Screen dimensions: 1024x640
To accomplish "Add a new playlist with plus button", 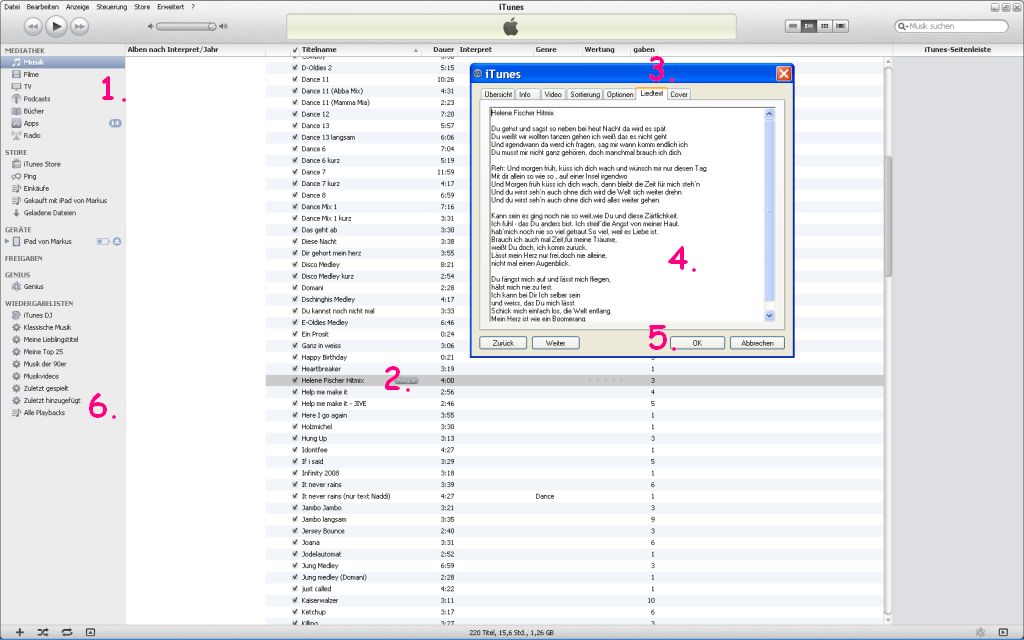I will coord(20,632).
